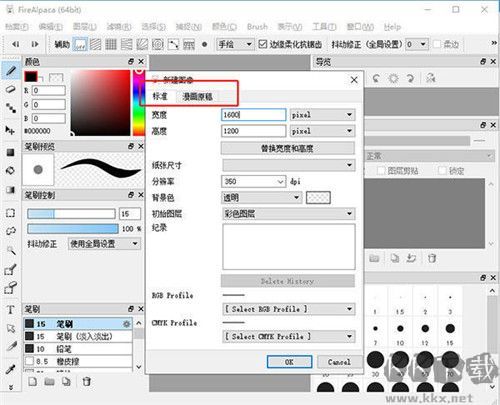Click brush size slider in brush control
Screen dimensions: 500x405
click(x=71, y=213)
